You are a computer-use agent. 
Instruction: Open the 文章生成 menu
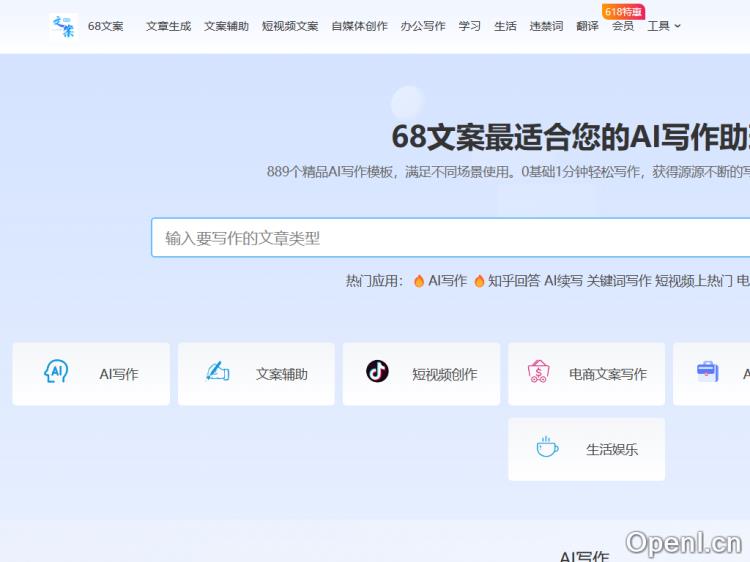168,26
